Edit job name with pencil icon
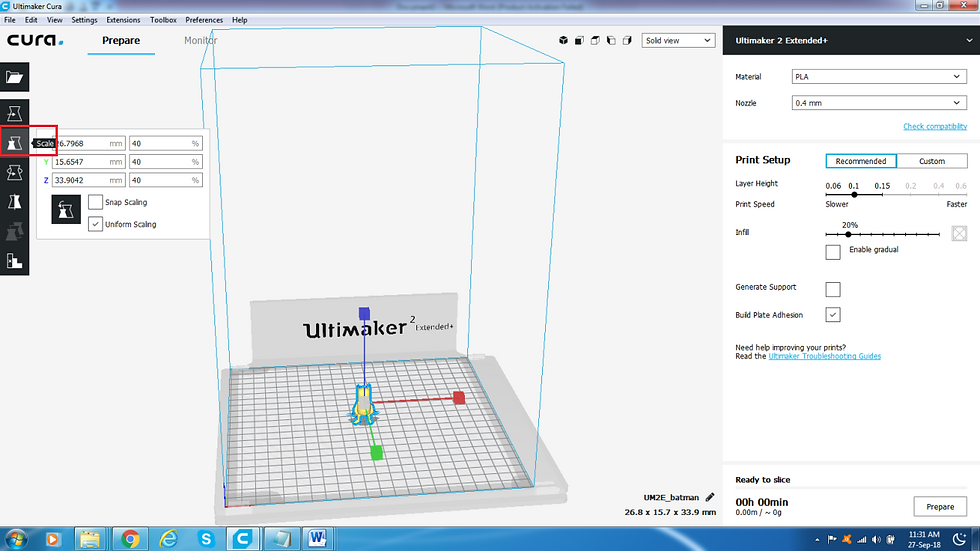The width and height of the screenshot is (980, 551). tap(710, 497)
